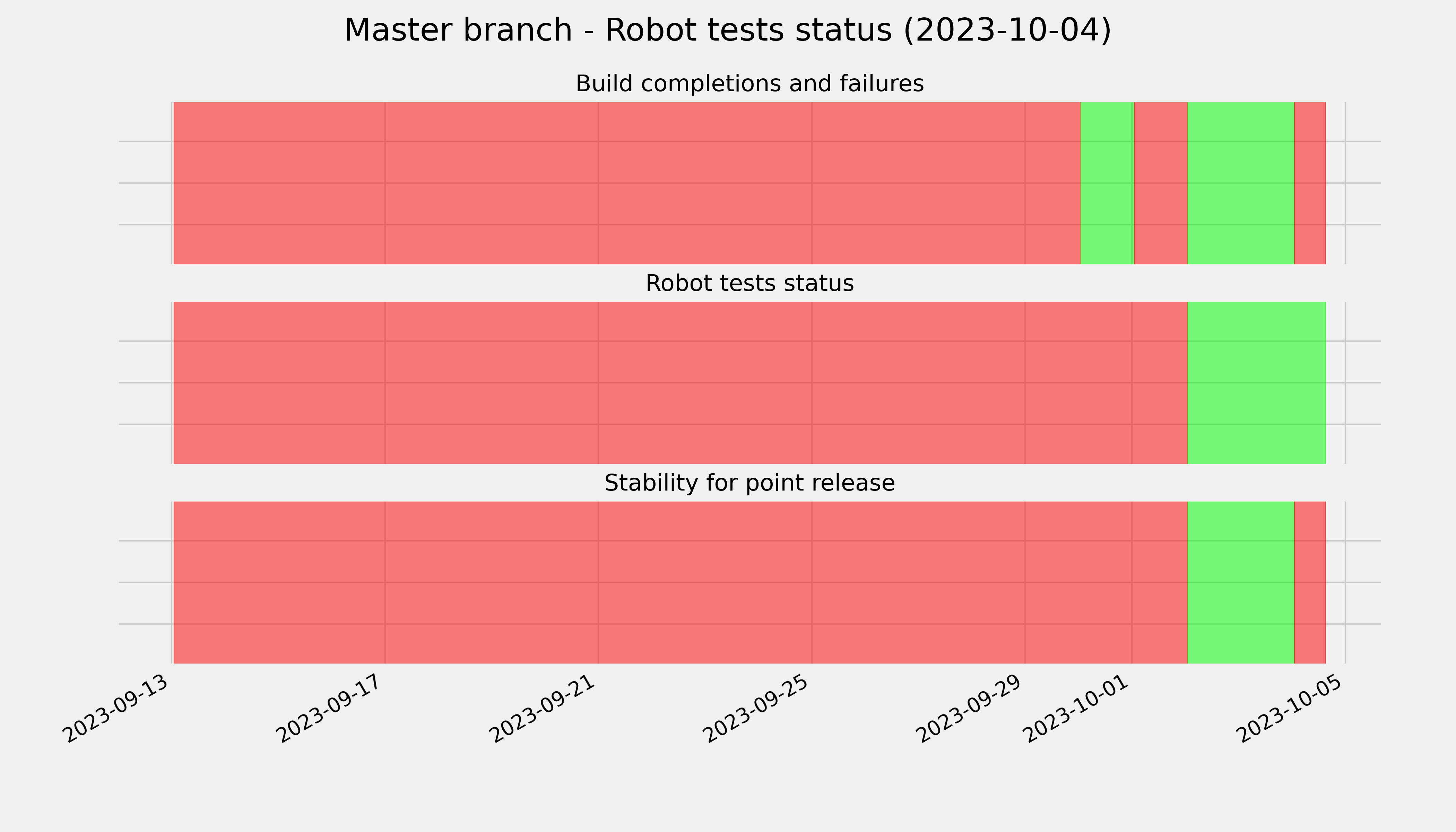Click the 'Robot tests status' subplot title
Viewport: 1456px width, 832px height.
click(x=749, y=284)
